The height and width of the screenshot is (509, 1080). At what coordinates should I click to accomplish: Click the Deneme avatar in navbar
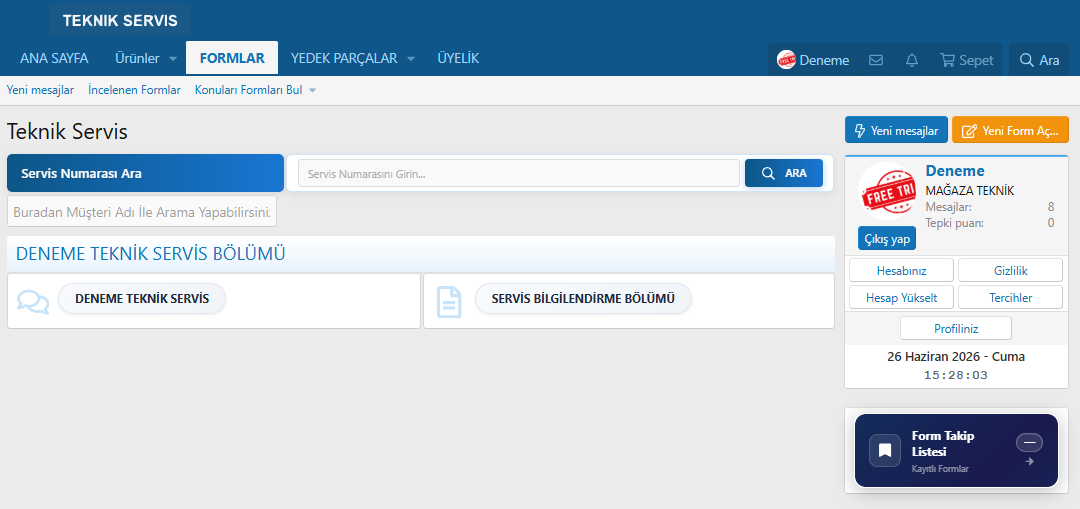tap(787, 60)
